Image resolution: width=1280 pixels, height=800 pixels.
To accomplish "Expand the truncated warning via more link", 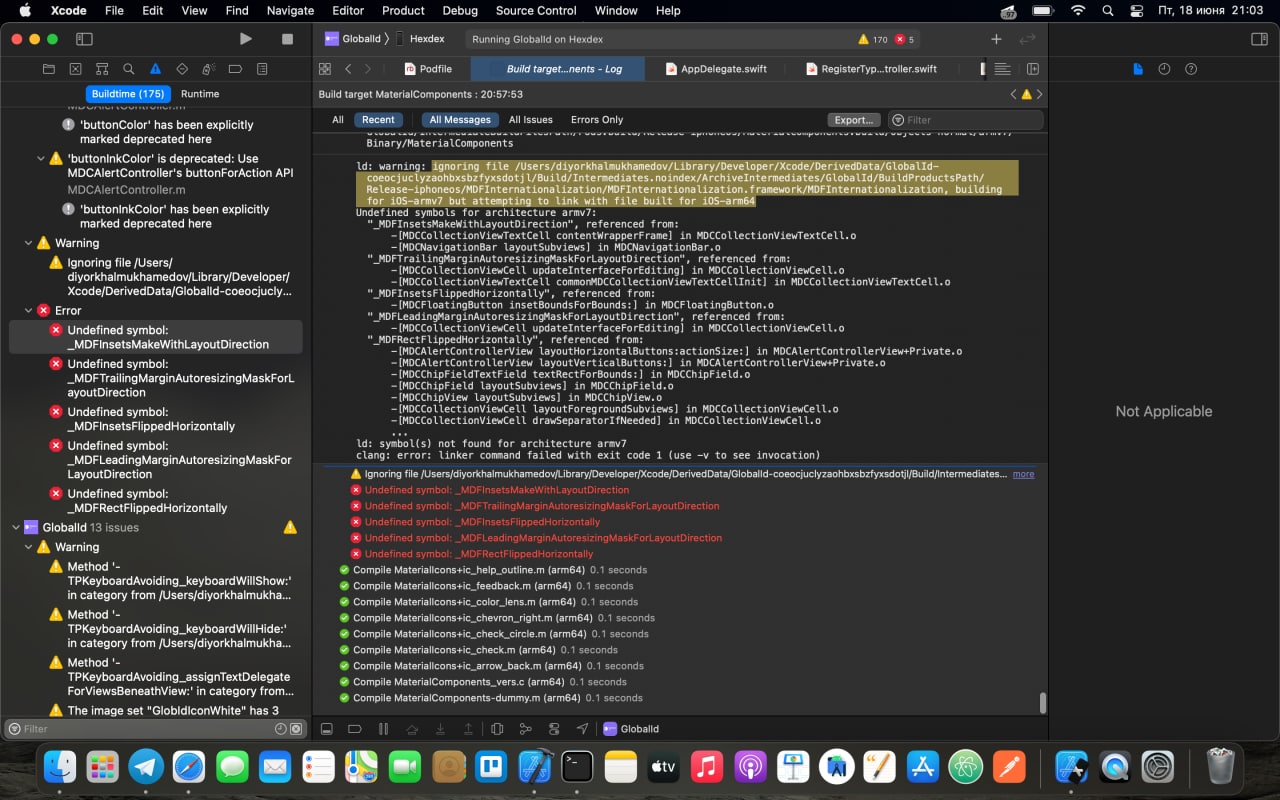I will [x=1024, y=474].
